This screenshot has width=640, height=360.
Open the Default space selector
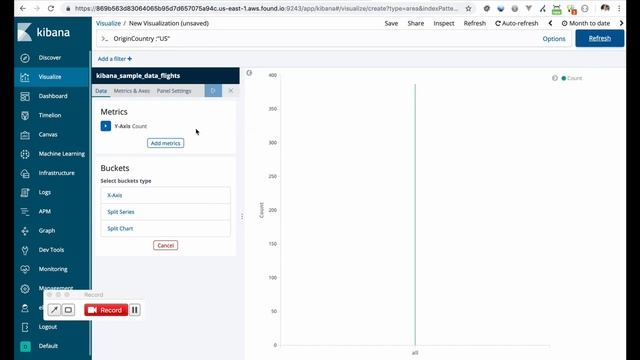pos(48,346)
